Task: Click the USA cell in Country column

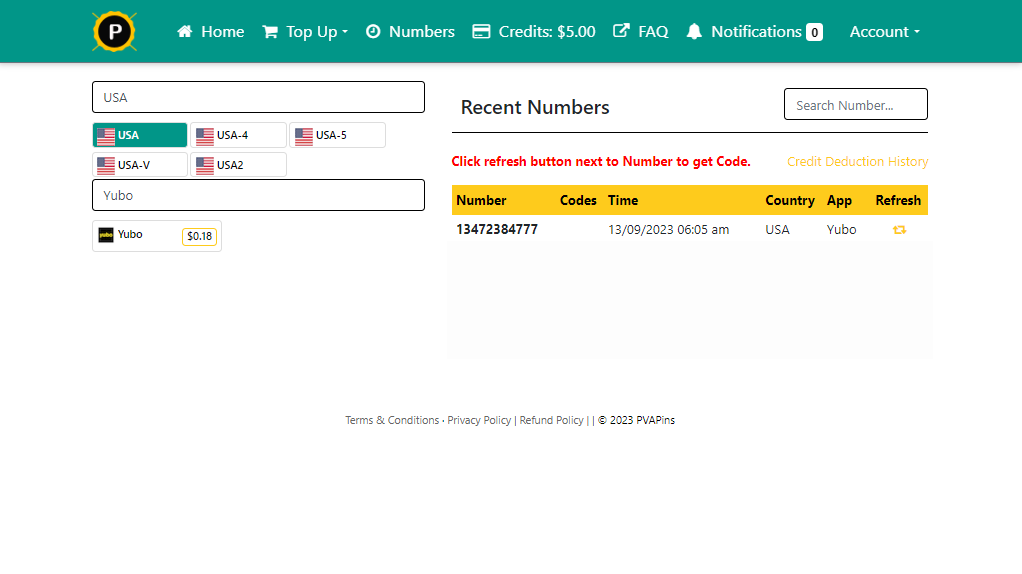Action: point(777,229)
